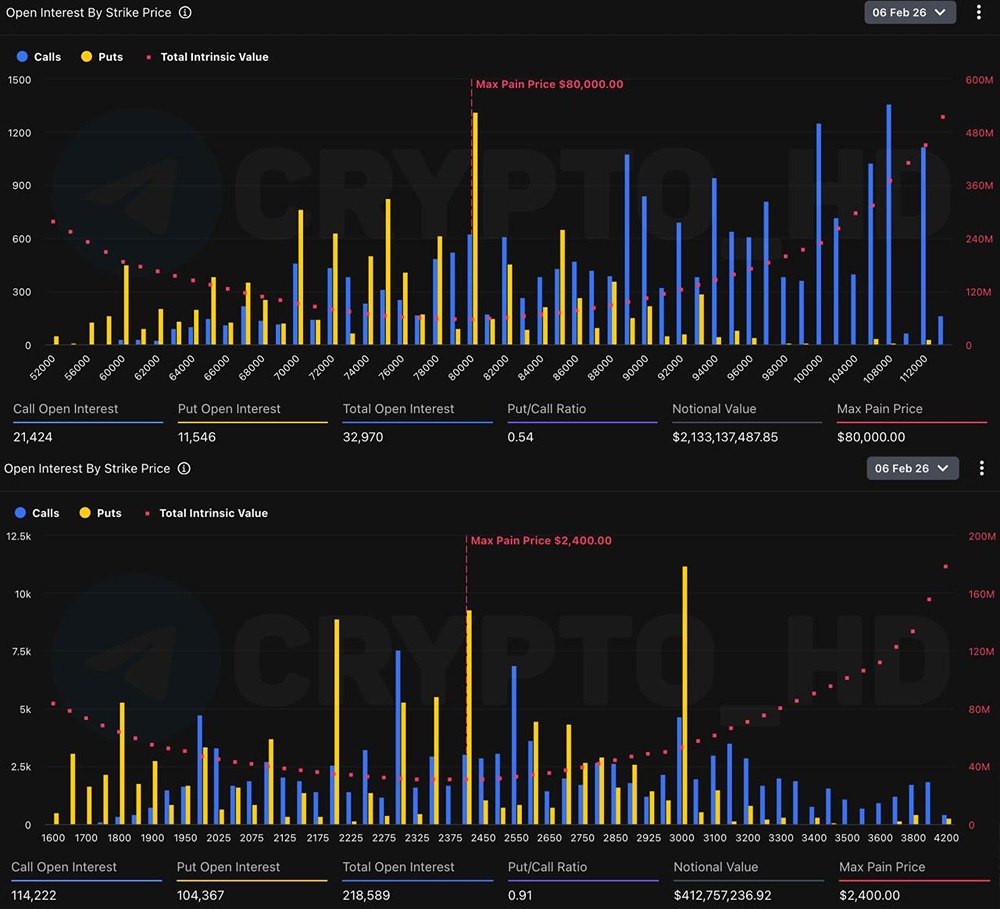The image size is (1000, 909).
Task: Open the info icon beside the bottom chart title
Action: (x=184, y=468)
